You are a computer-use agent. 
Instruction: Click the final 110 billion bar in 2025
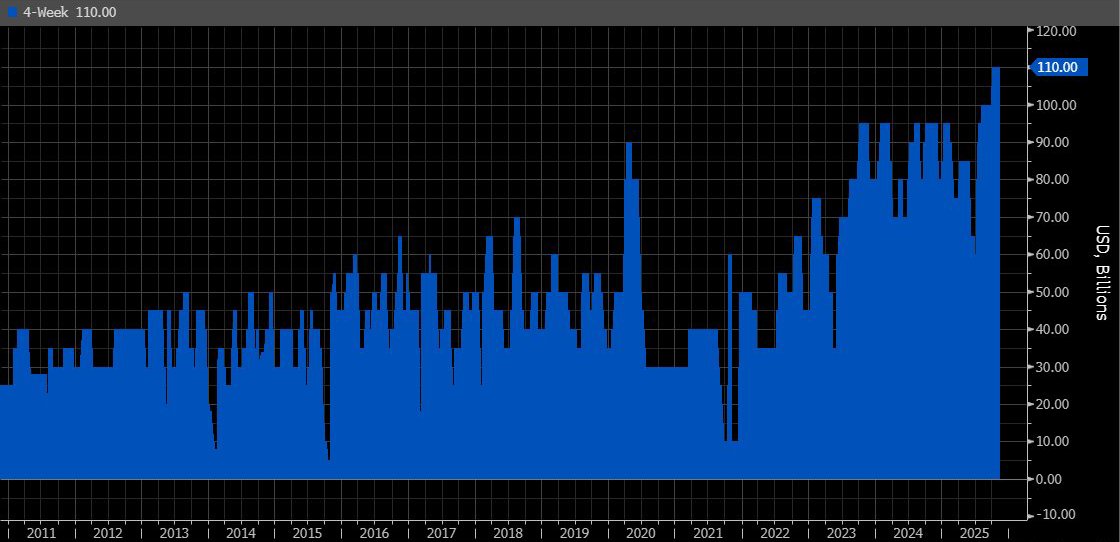995,273
